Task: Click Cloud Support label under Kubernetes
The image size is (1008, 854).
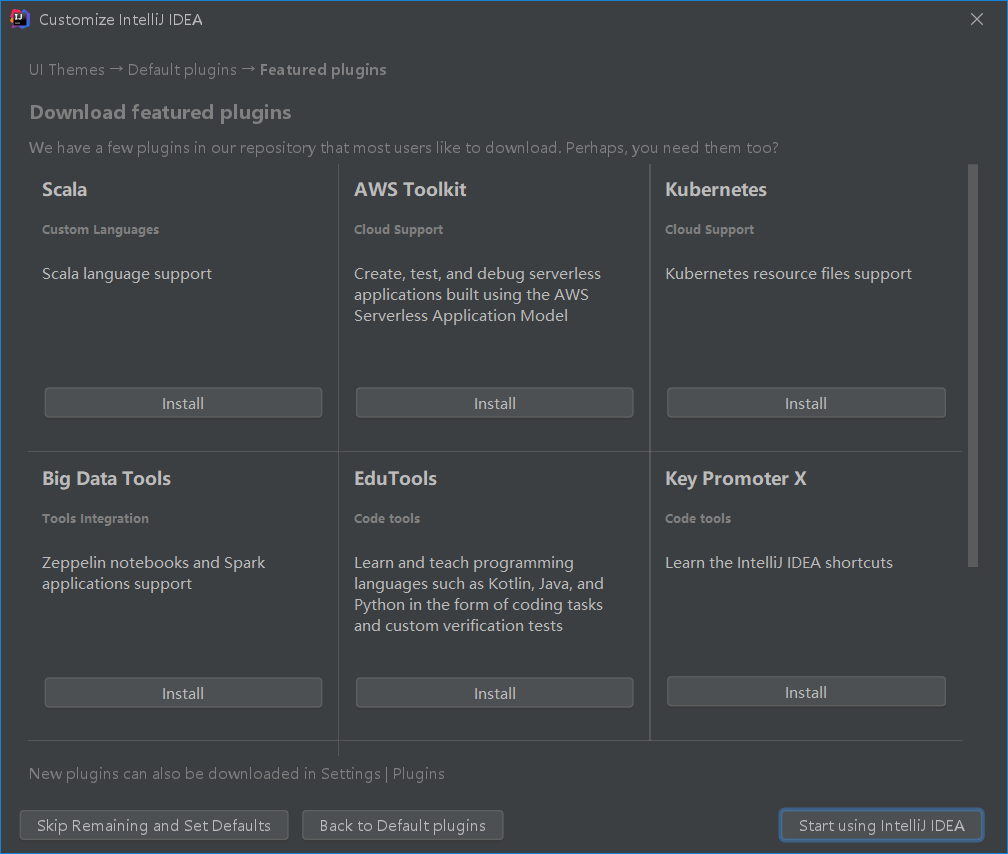Action: (x=710, y=230)
